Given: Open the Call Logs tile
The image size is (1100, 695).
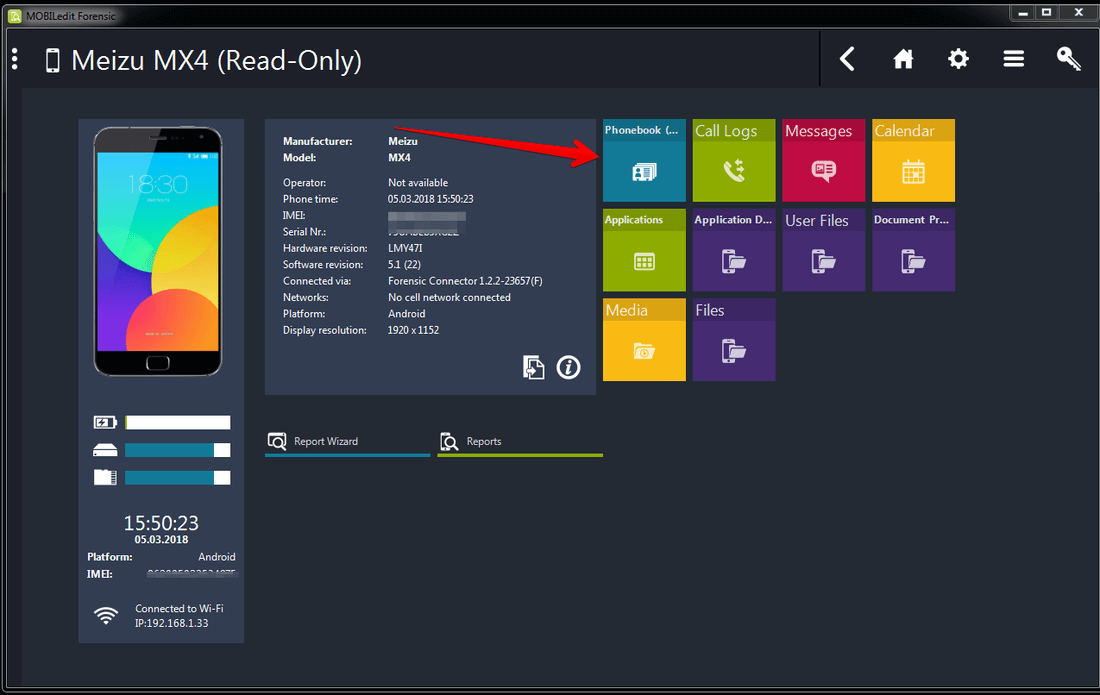Looking at the screenshot, I should (x=733, y=161).
